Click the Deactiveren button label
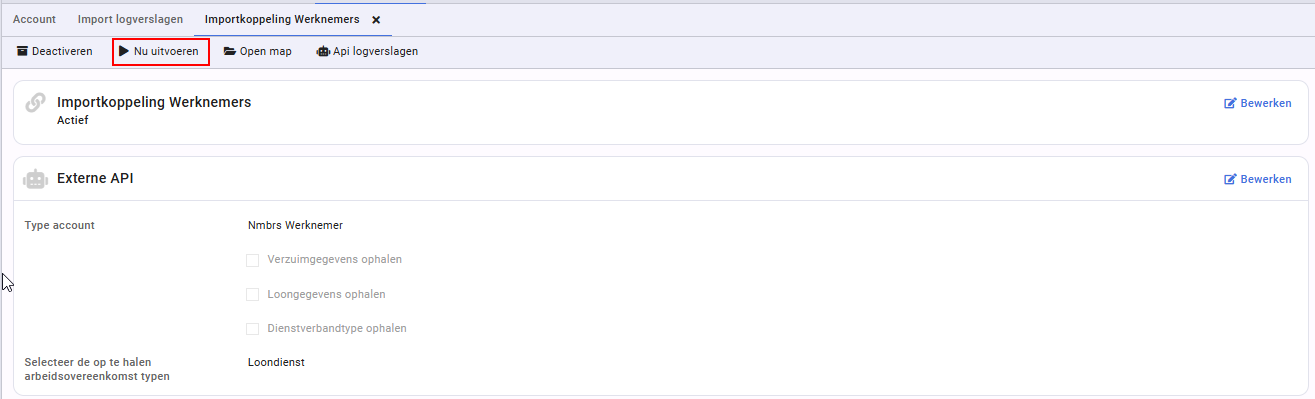 click(62, 51)
